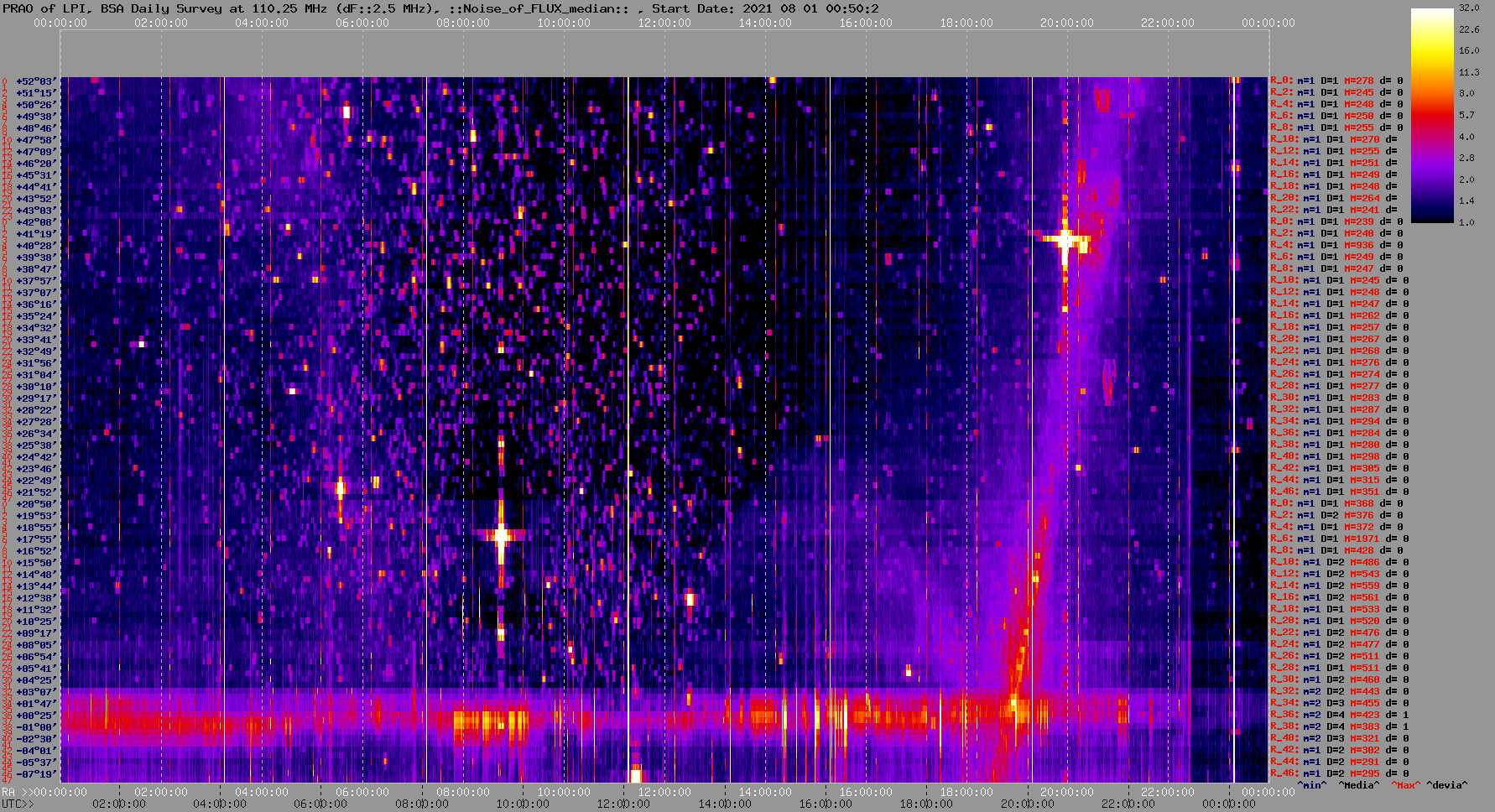
Task: Click the '^min^' legend label
Action: (x=1312, y=785)
